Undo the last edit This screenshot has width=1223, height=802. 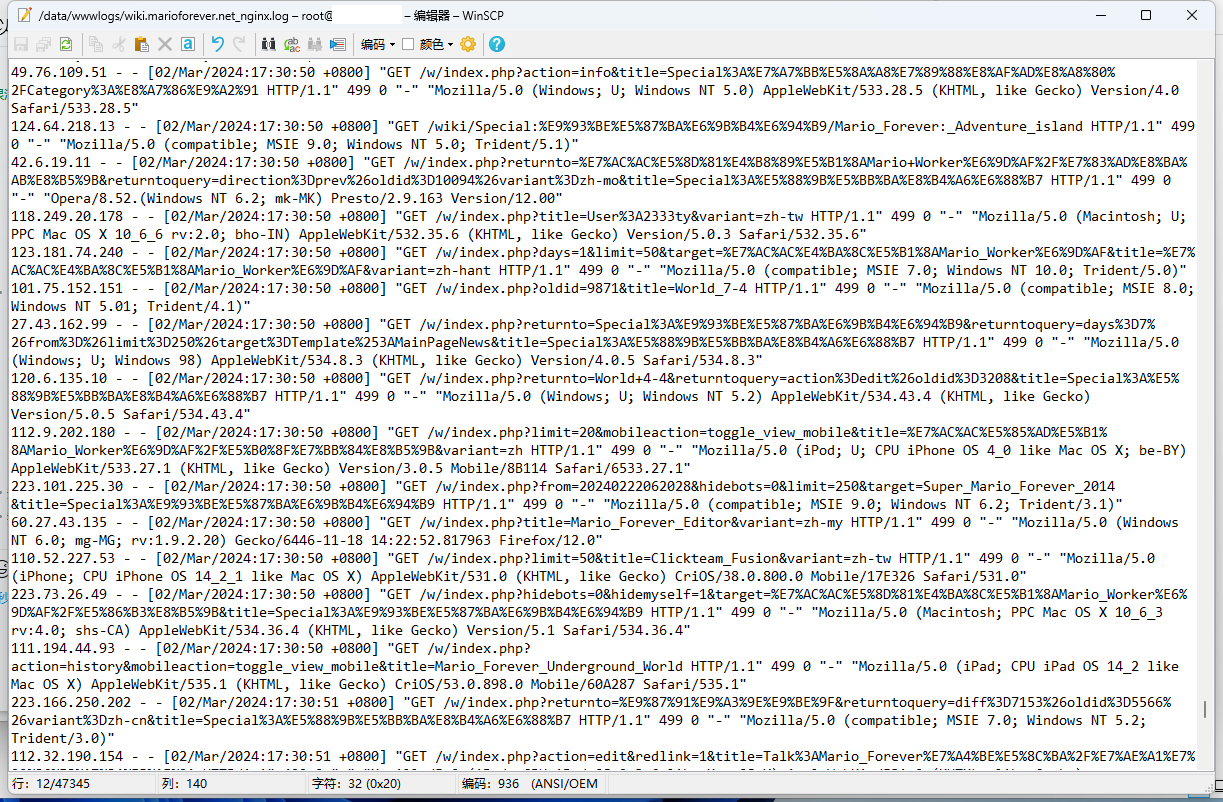coord(217,44)
